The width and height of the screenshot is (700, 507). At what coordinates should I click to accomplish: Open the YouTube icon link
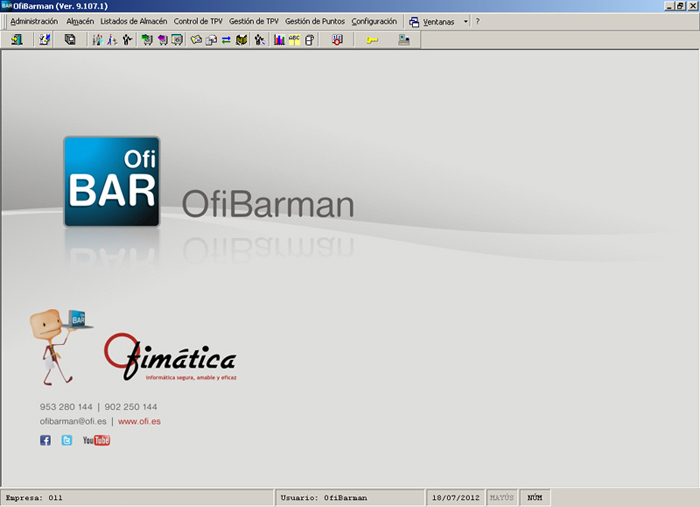(96, 441)
